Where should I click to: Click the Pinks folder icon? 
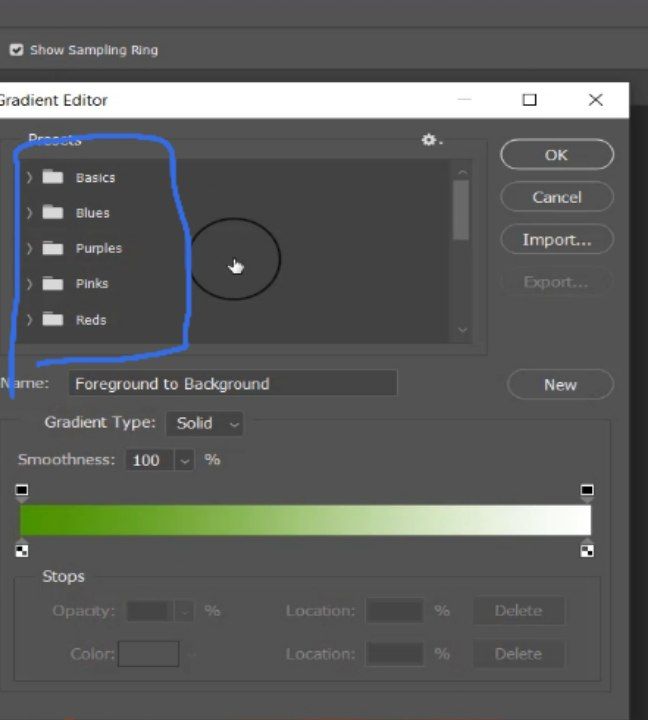(53, 284)
